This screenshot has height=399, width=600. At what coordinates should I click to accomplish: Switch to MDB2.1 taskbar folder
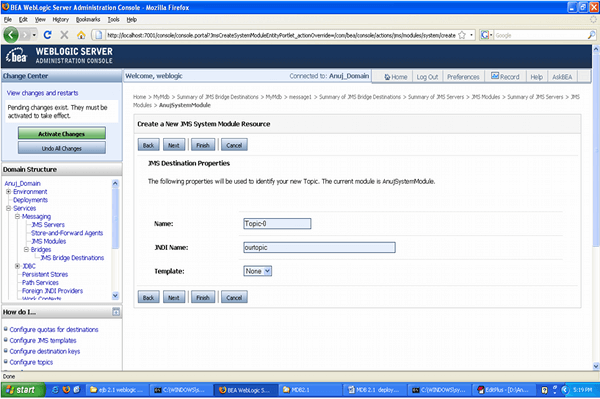coord(310,390)
